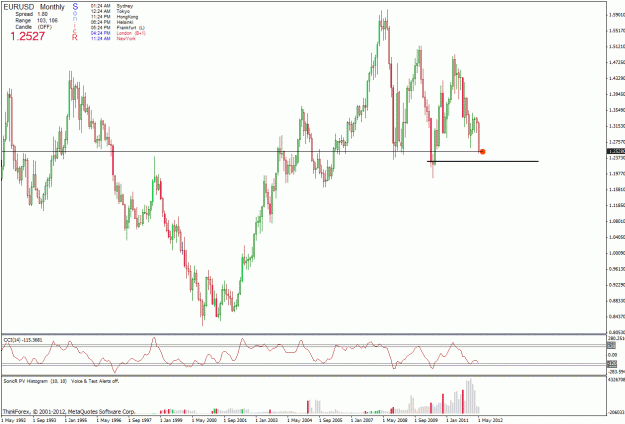Click the orange current-price dot marker
Viewport: 625px width, 424px height.
(x=482, y=151)
